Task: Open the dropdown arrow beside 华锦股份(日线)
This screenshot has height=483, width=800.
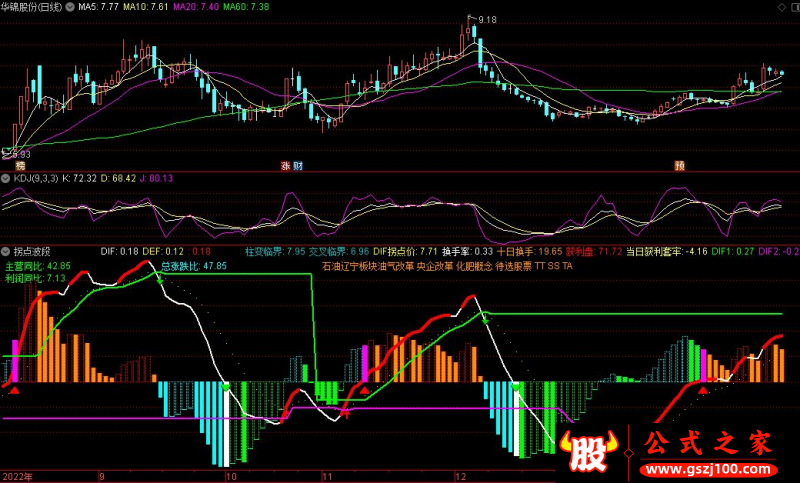Action: coord(70,7)
